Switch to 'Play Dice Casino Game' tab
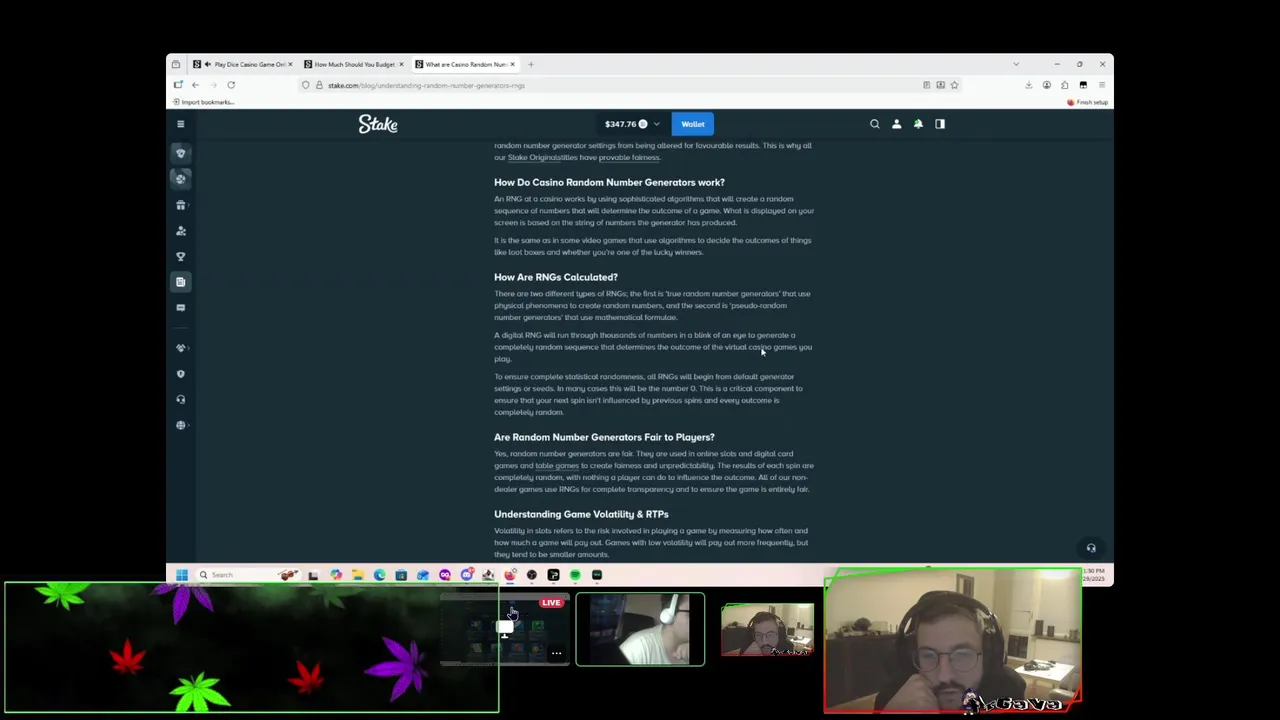This screenshot has height=720, width=1280. coord(243,64)
